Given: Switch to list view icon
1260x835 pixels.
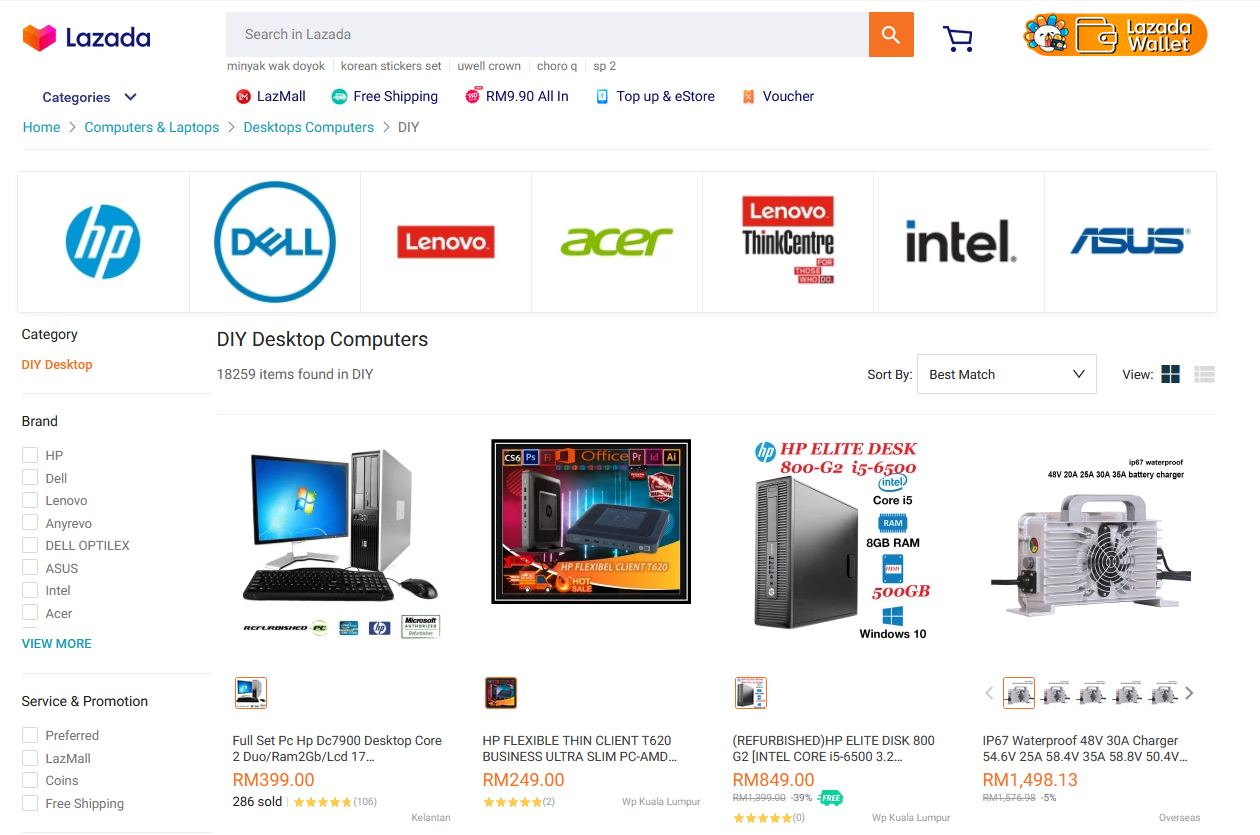Looking at the screenshot, I should click(x=1204, y=374).
